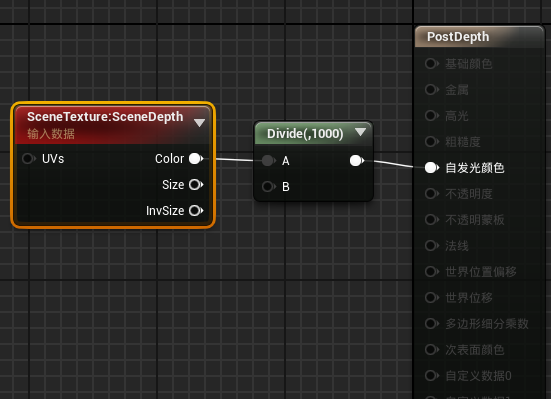The image size is (551, 399).
Task: Click the InvSize output pin
Action: point(196,211)
